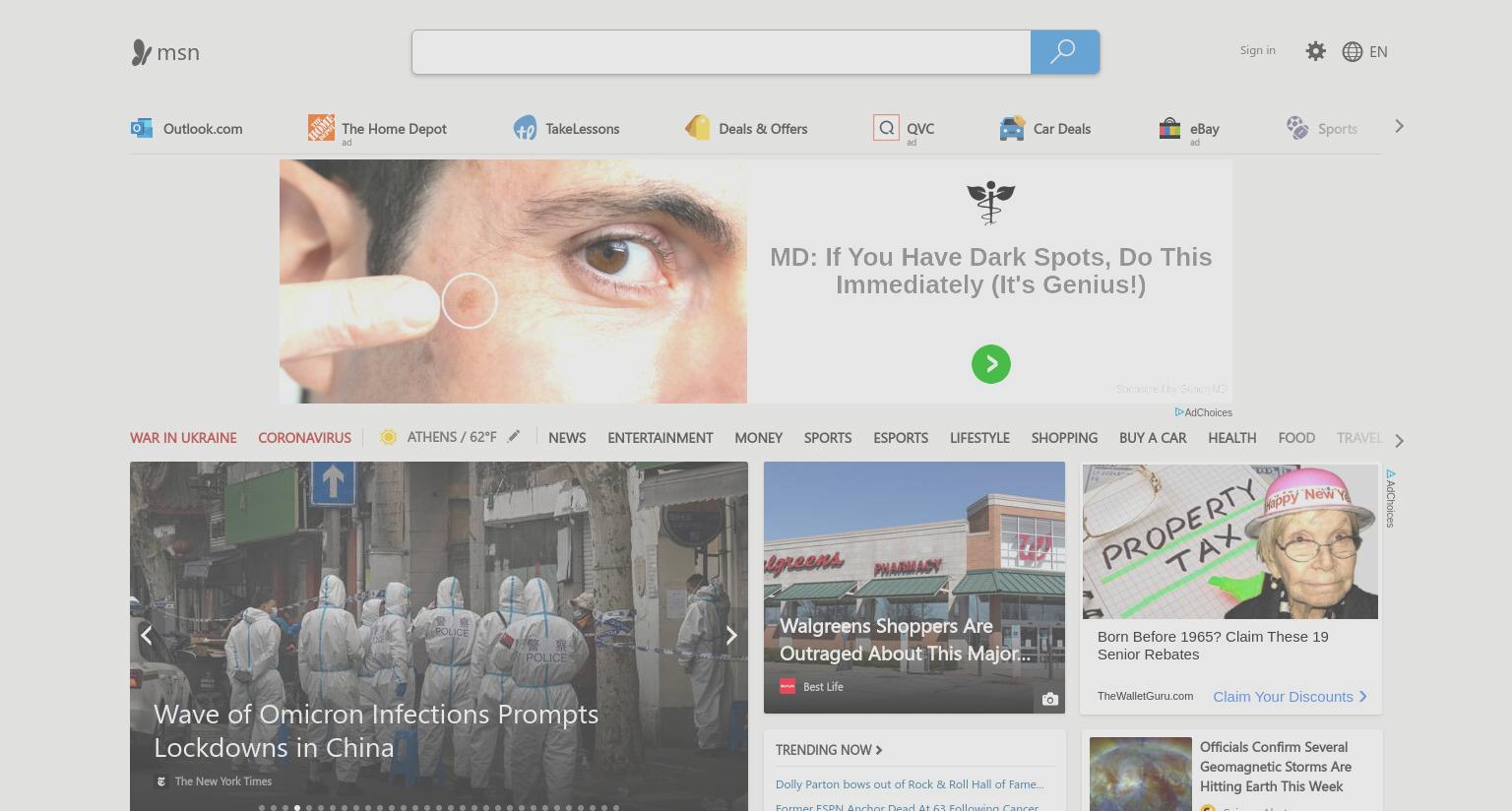This screenshot has width=1512, height=811.
Task: Click the QVC logo icon
Action: 886,127
